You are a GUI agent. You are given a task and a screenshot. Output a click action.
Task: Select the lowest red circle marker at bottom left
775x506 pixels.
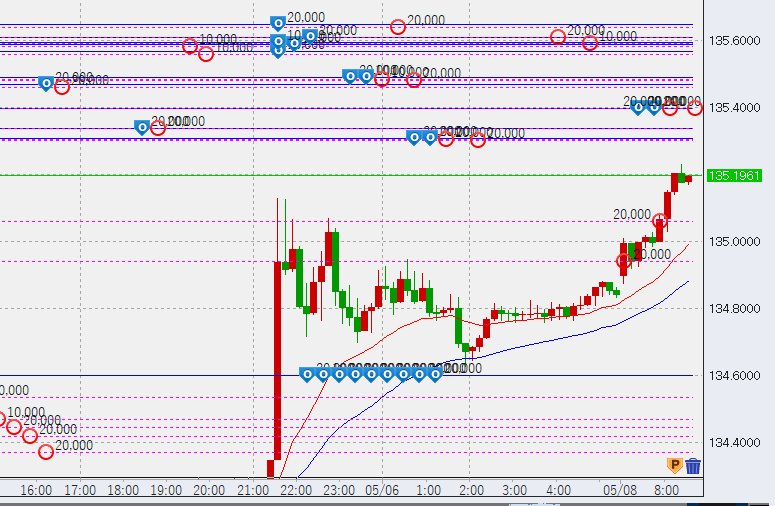click(x=46, y=452)
